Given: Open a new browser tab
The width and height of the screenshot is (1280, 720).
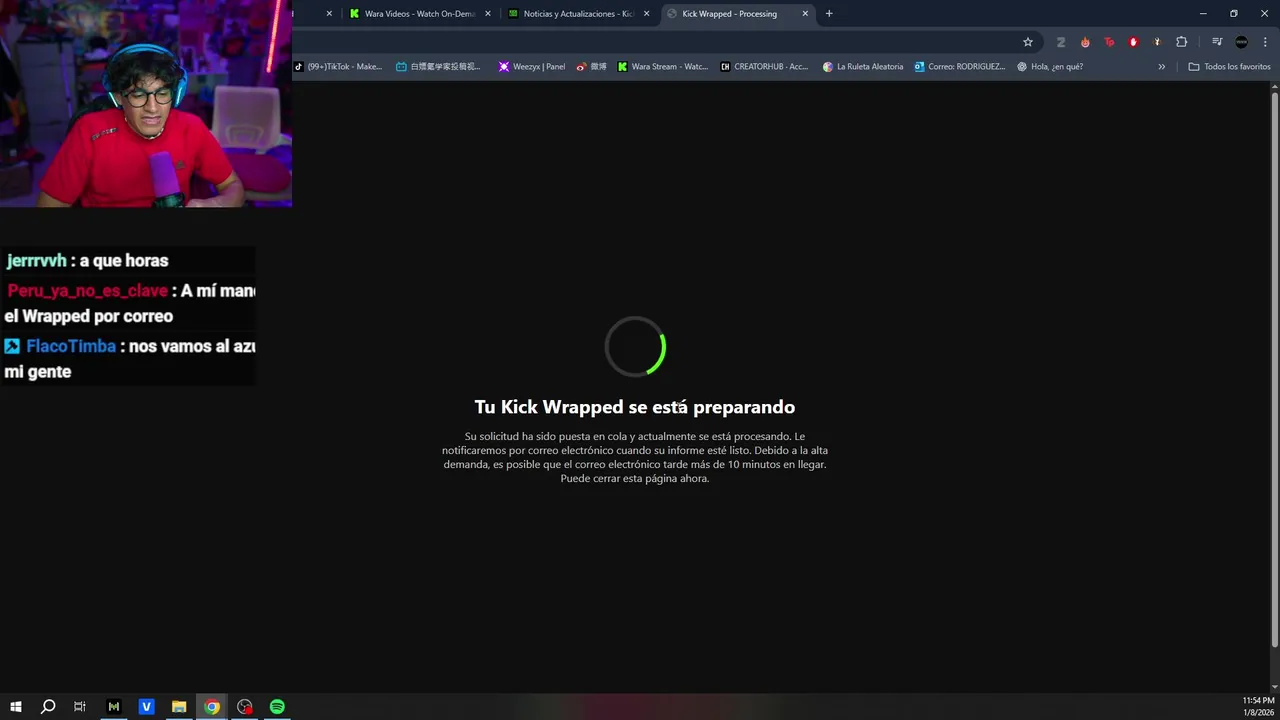Looking at the screenshot, I should pyautogui.click(x=829, y=14).
